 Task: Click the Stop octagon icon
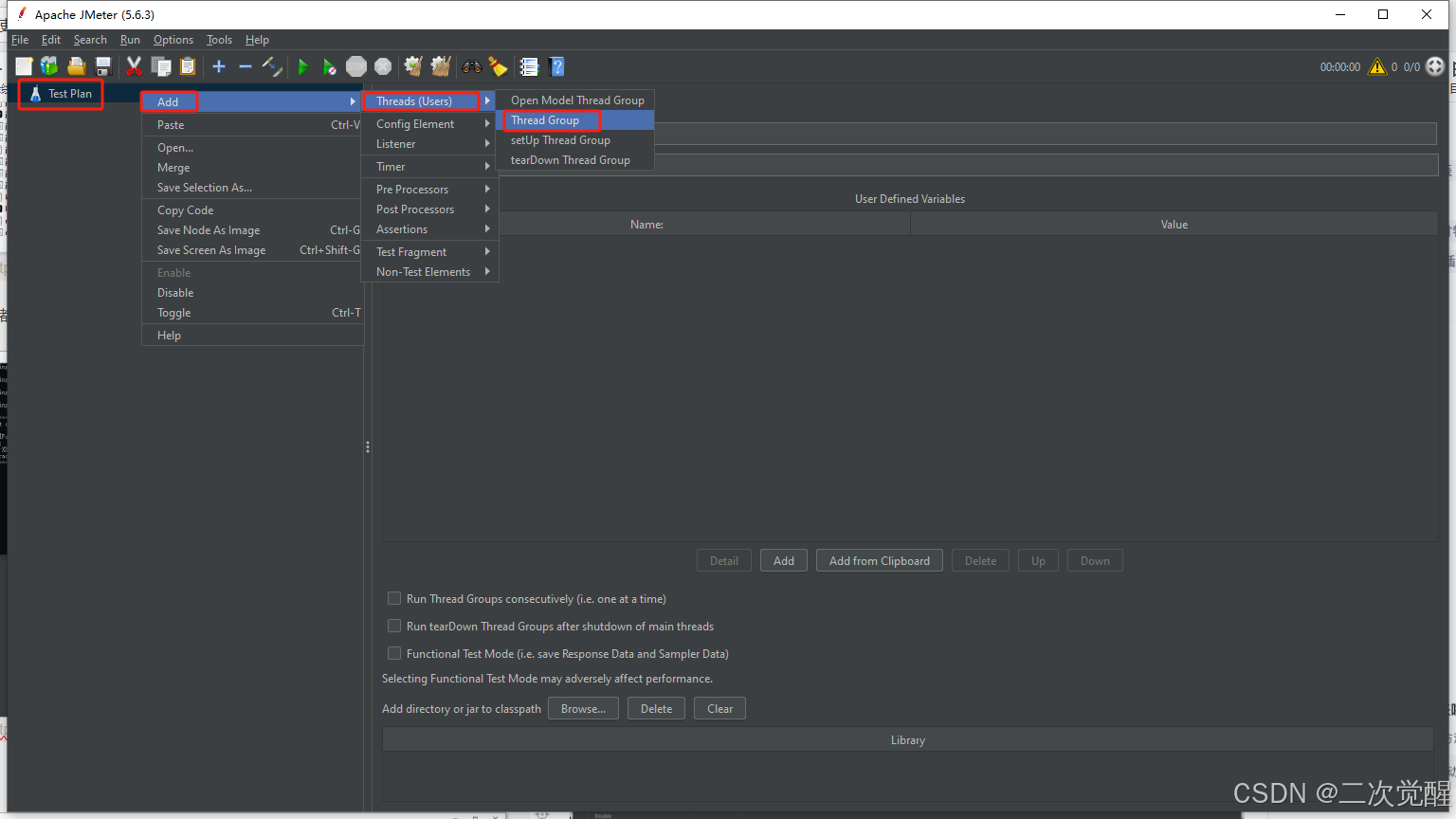[x=356, y=66]
